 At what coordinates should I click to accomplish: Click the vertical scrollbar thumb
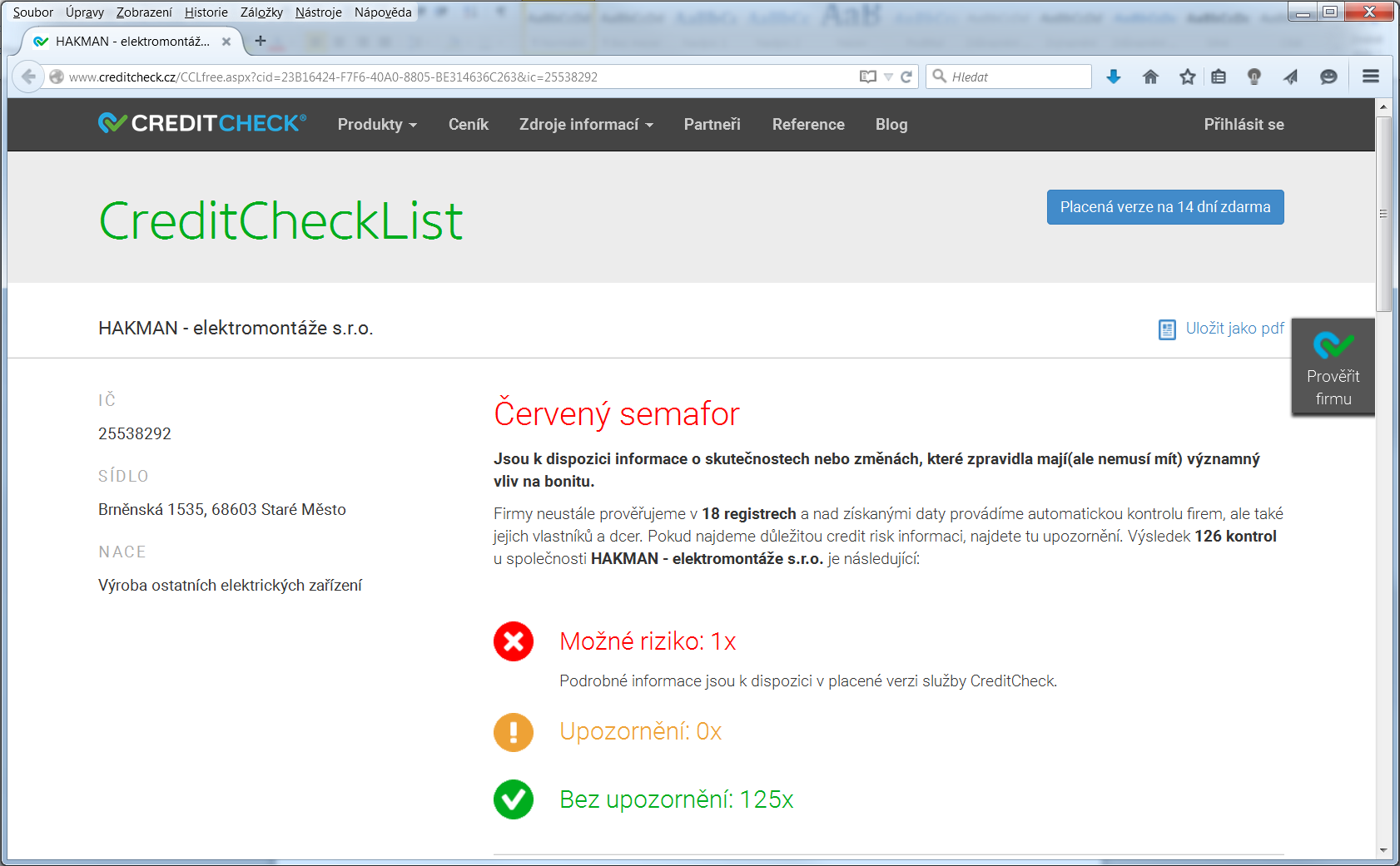click(1383, 214)
